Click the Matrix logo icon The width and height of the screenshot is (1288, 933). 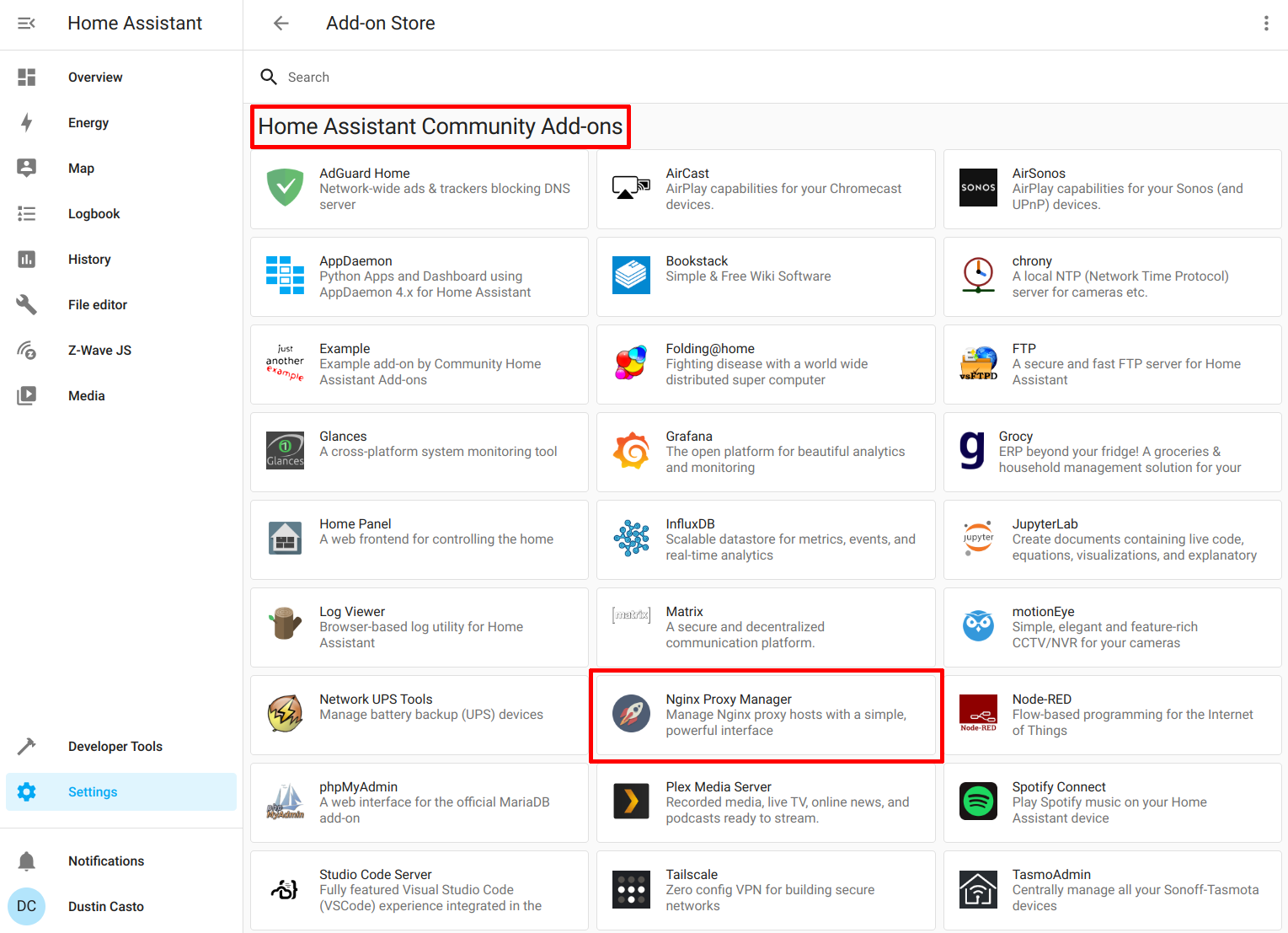(632, 616)
